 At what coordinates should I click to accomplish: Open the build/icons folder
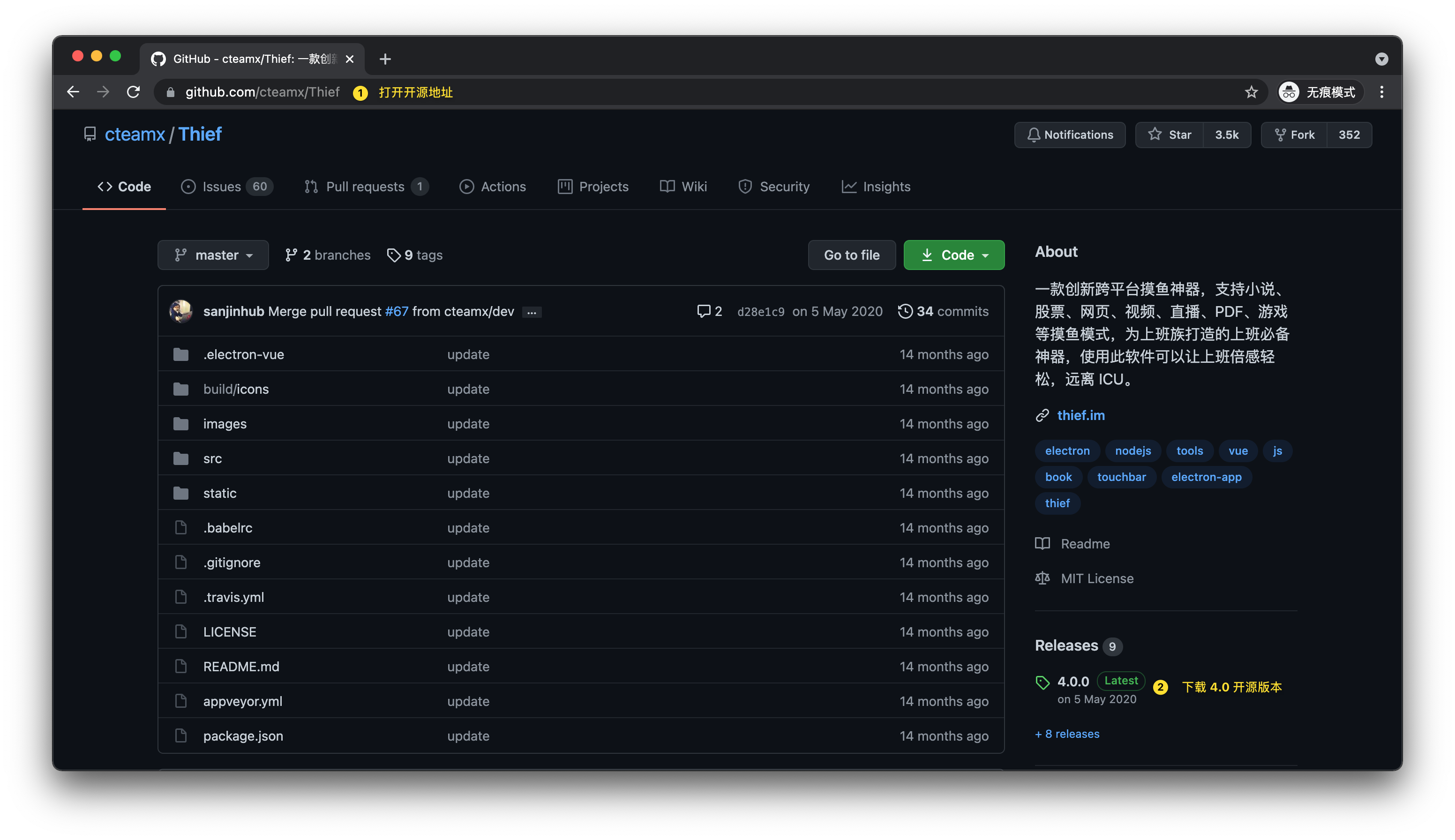point(236,389)
